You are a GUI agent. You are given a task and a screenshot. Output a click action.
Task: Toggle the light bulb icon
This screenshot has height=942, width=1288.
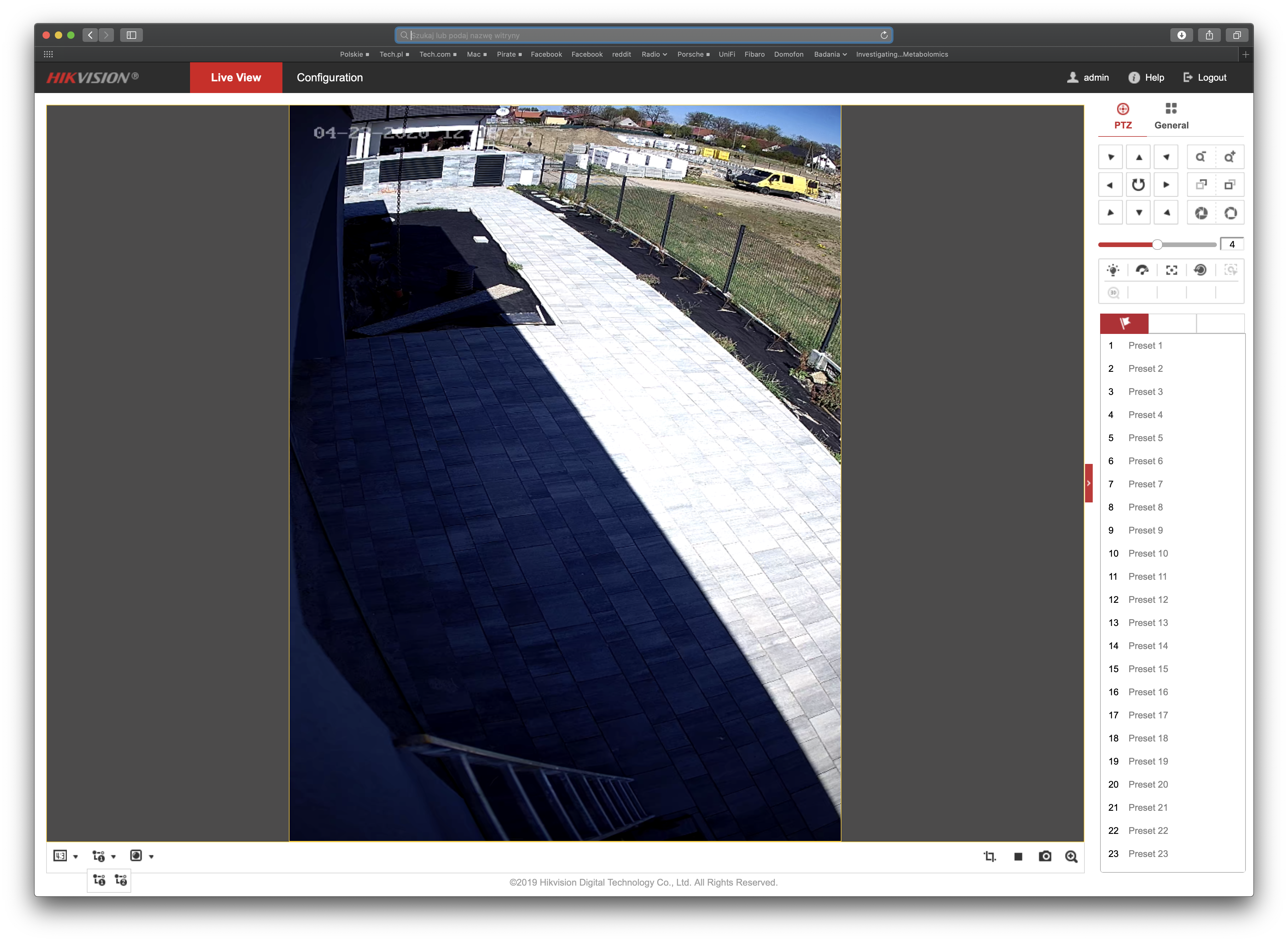click(1113, 270)
